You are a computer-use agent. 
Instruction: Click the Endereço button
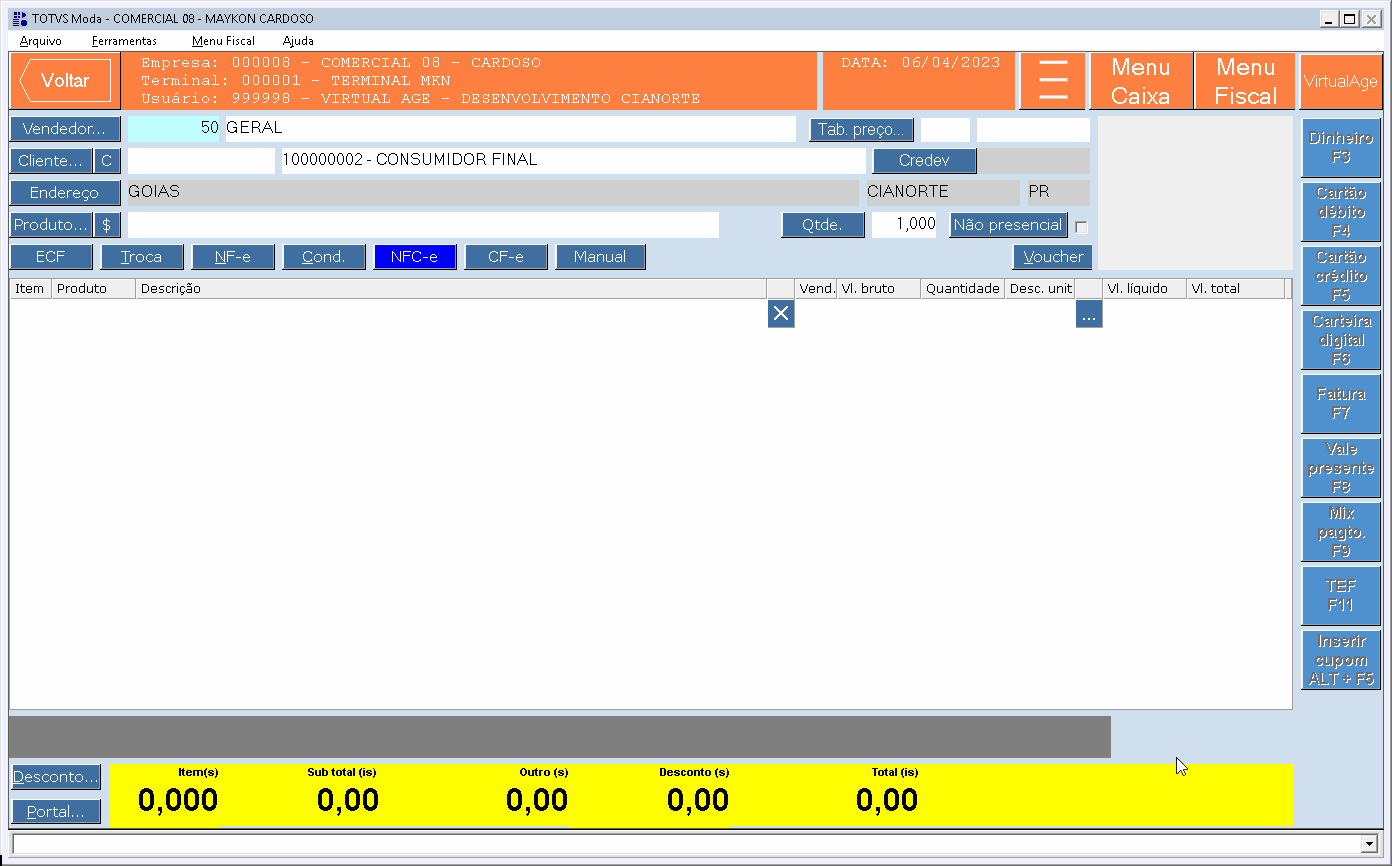click(65, 193)
